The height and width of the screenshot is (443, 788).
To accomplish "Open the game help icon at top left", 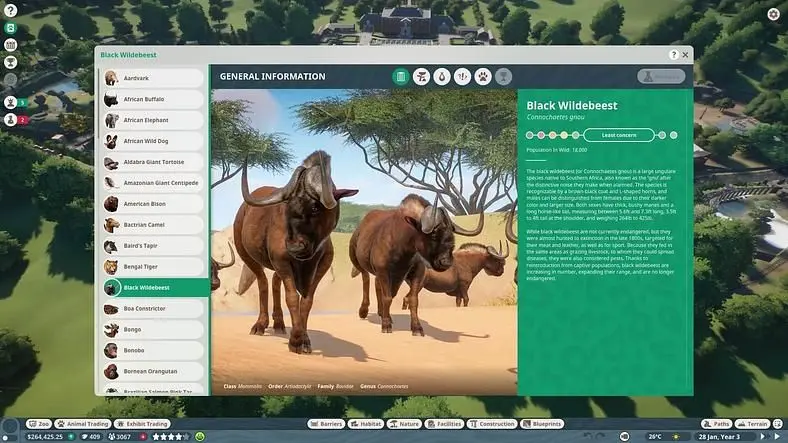I will tap(11, 10).
